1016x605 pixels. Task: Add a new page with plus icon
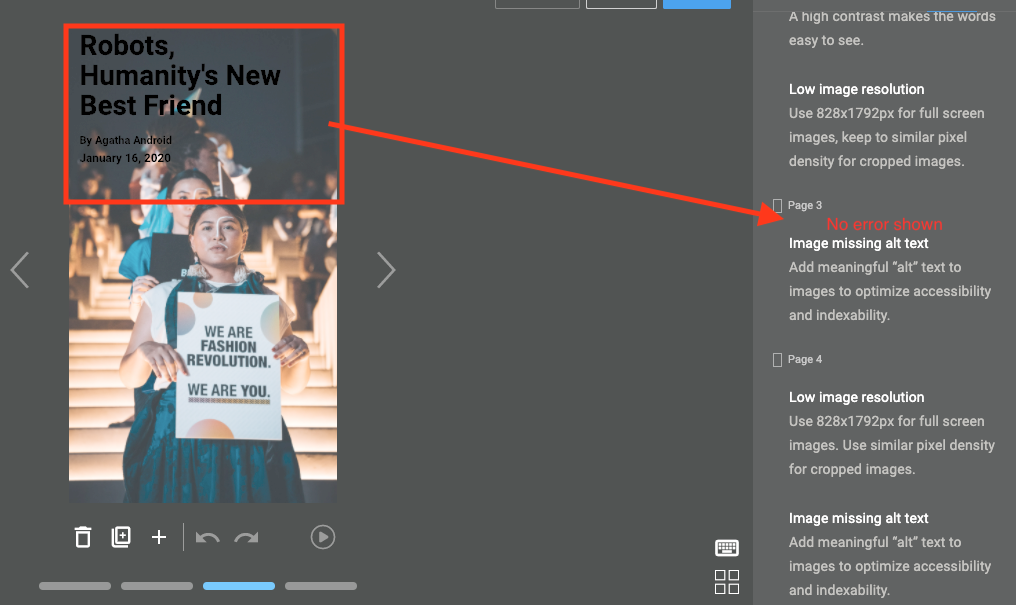click(159, 537)
